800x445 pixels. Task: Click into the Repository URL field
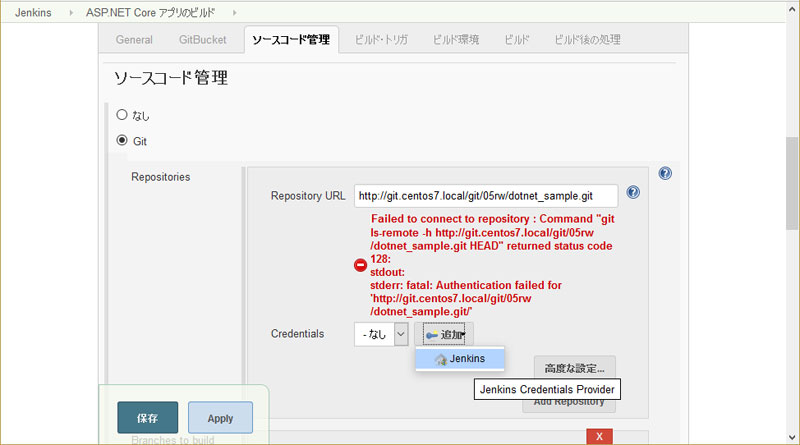[x=486, y=196]
